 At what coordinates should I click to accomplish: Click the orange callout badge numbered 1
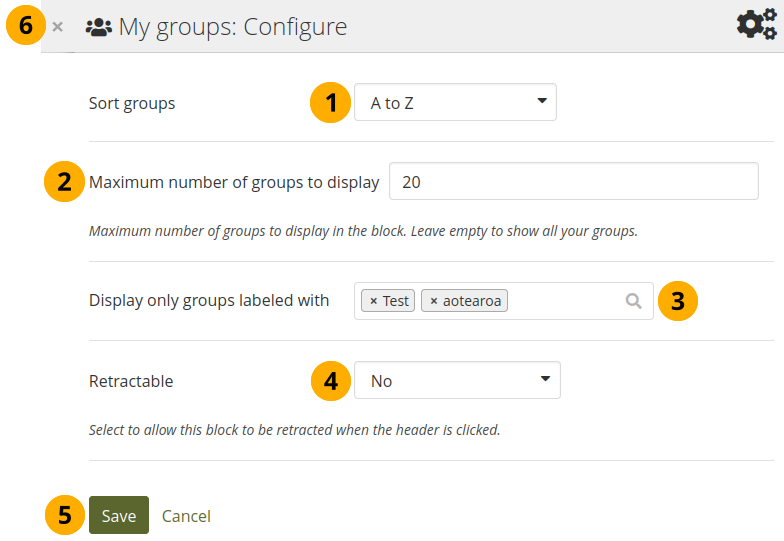[330, 102]
